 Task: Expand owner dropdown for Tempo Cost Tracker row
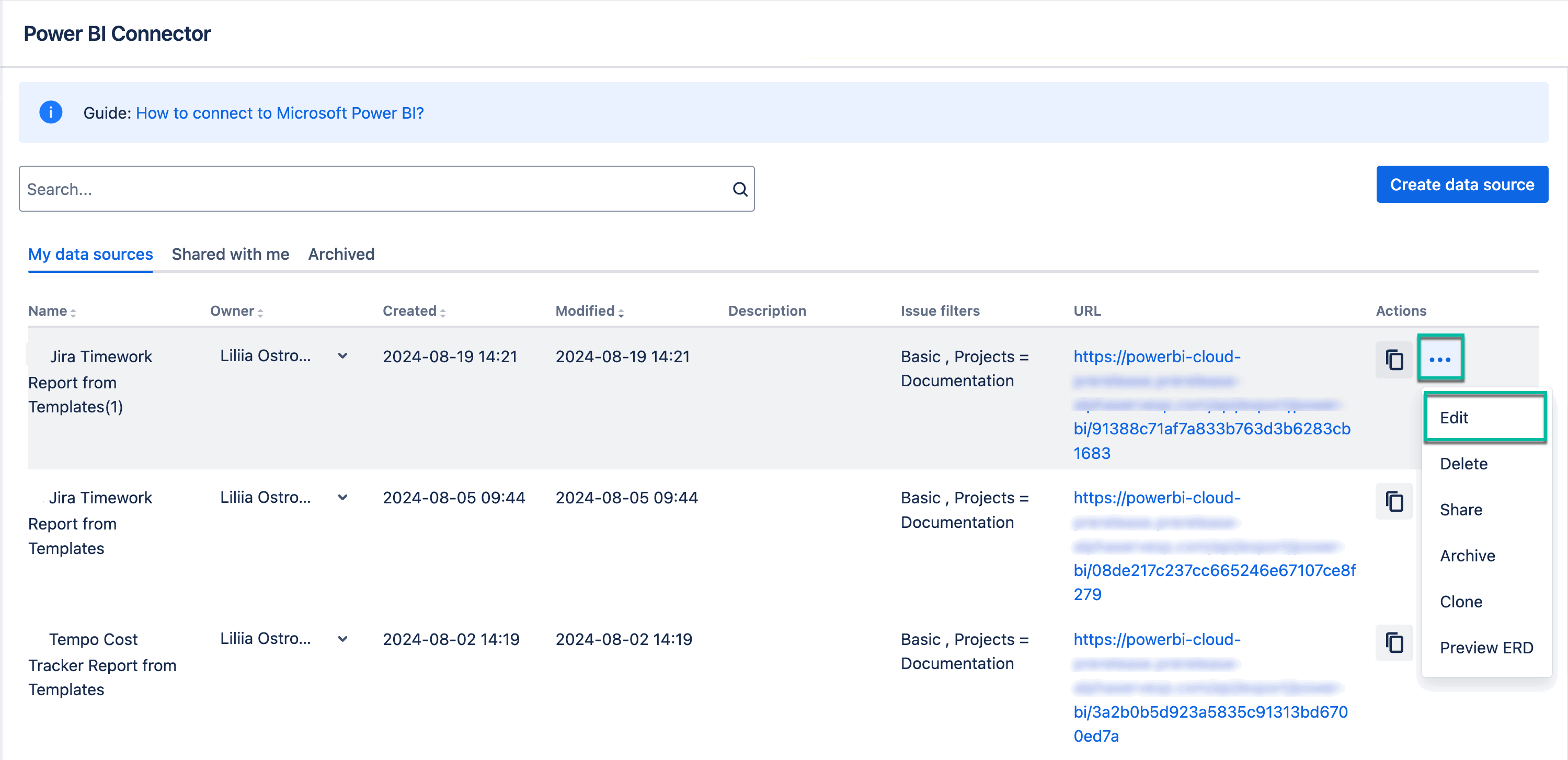[x=342, y=639]
